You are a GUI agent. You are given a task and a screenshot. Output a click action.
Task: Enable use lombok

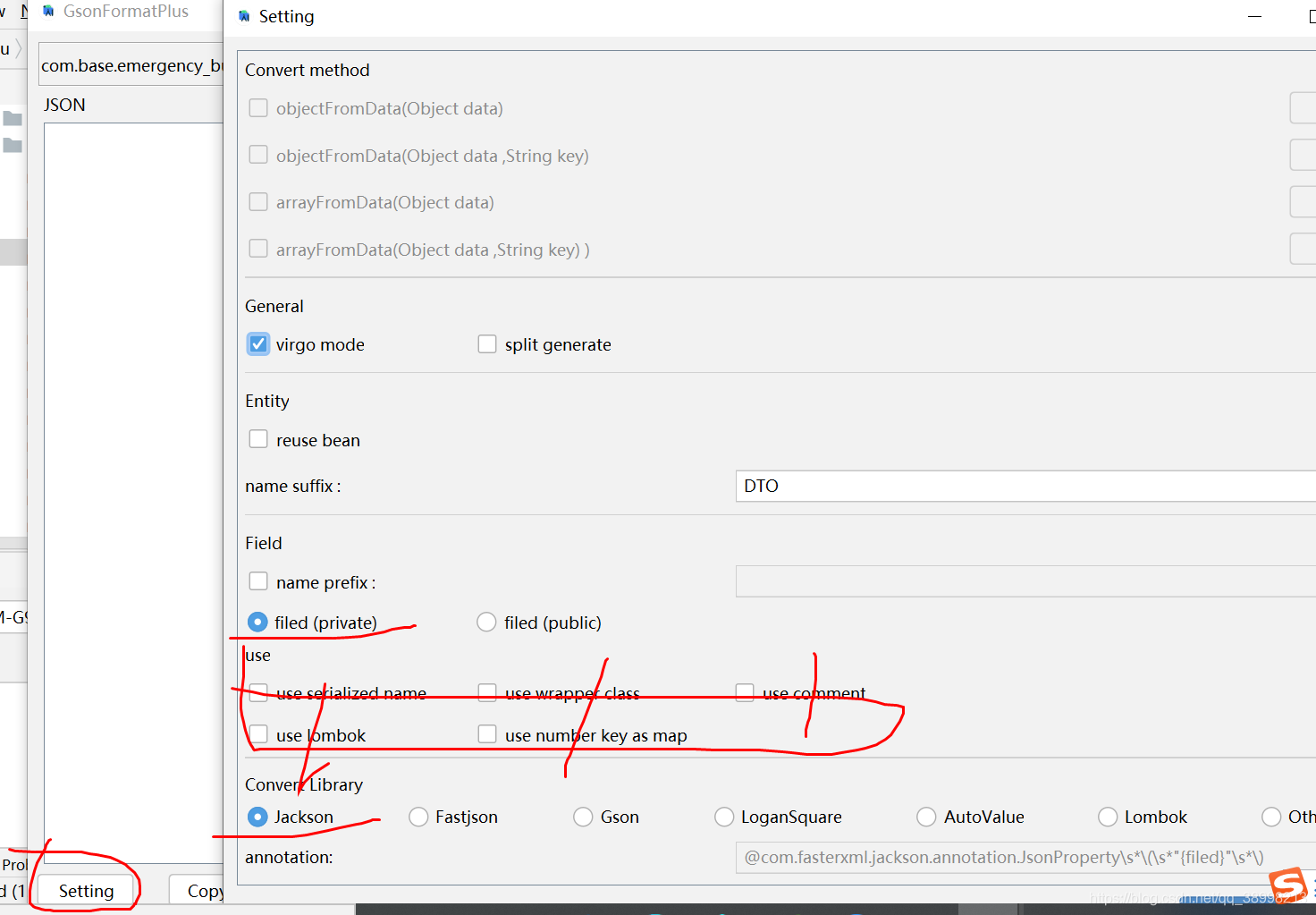tap(258, 733)
